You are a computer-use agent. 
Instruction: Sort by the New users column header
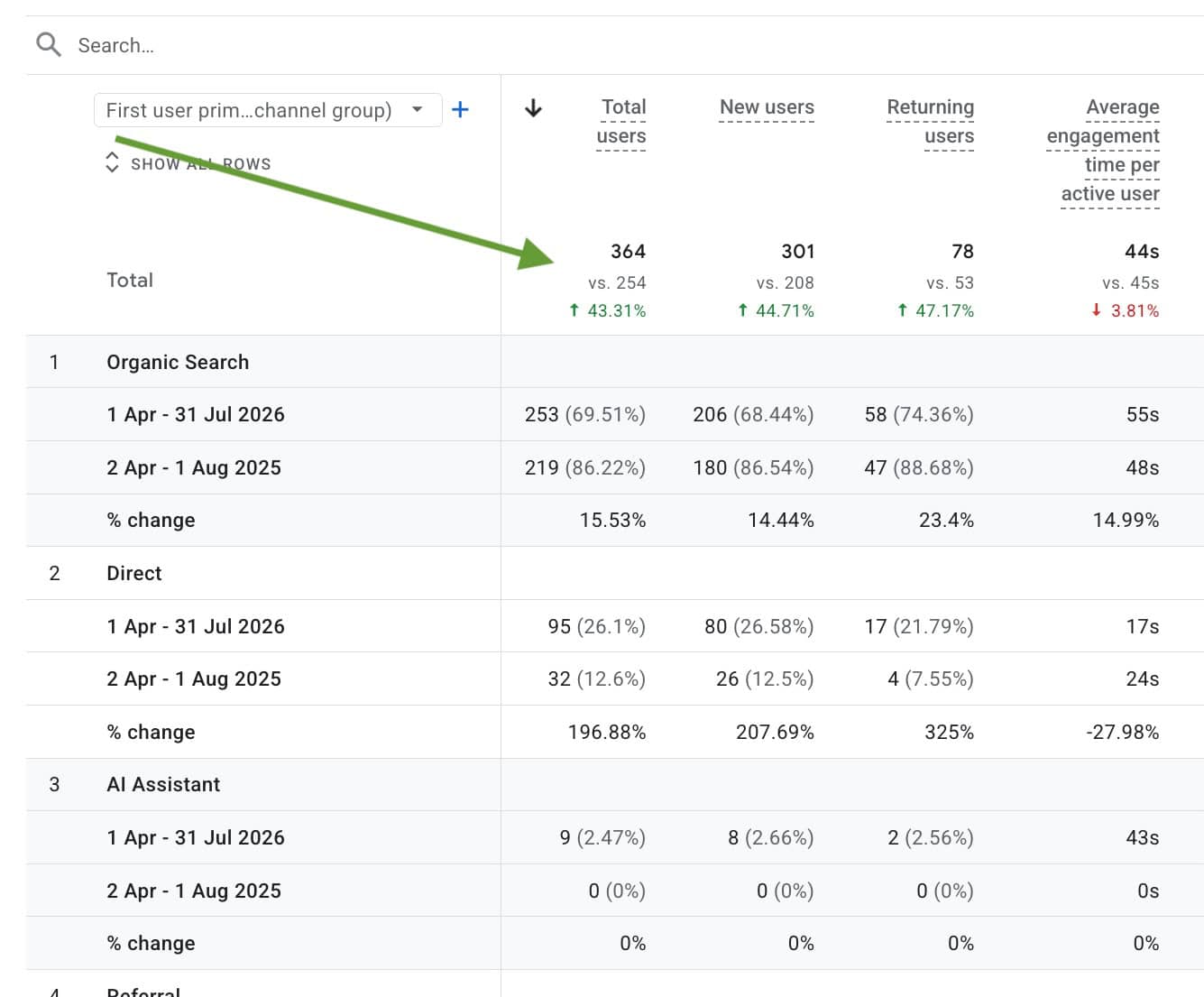tap(767, 107)
